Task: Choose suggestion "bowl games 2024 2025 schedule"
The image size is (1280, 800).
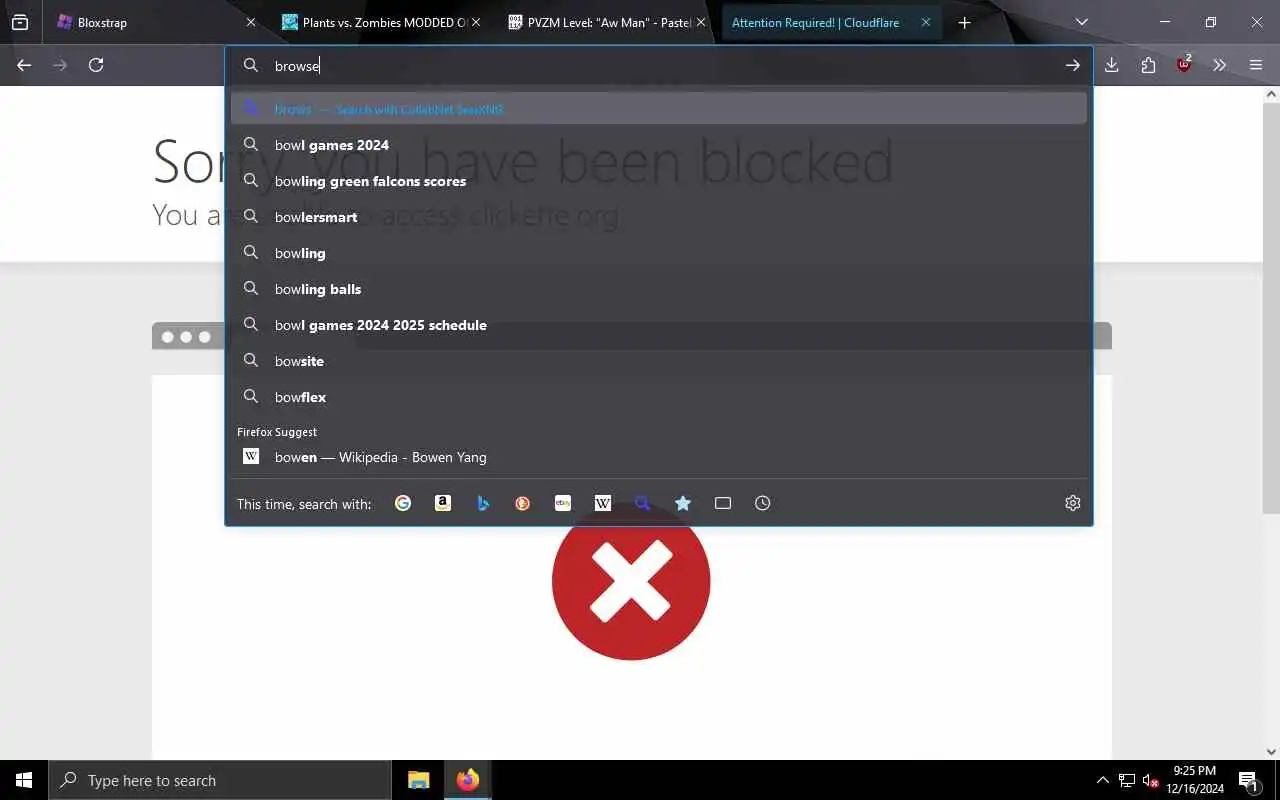Action: point(659,325)
